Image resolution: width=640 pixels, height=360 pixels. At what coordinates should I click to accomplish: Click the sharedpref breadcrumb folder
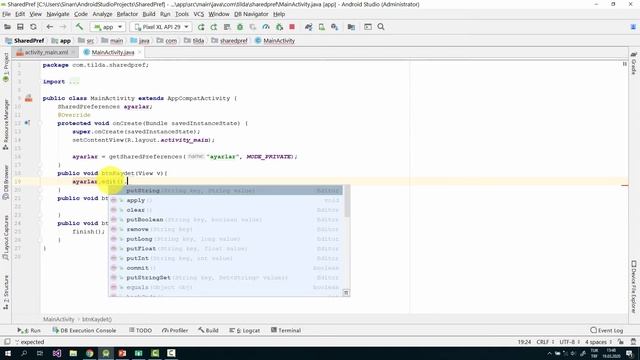coord(229,40)
